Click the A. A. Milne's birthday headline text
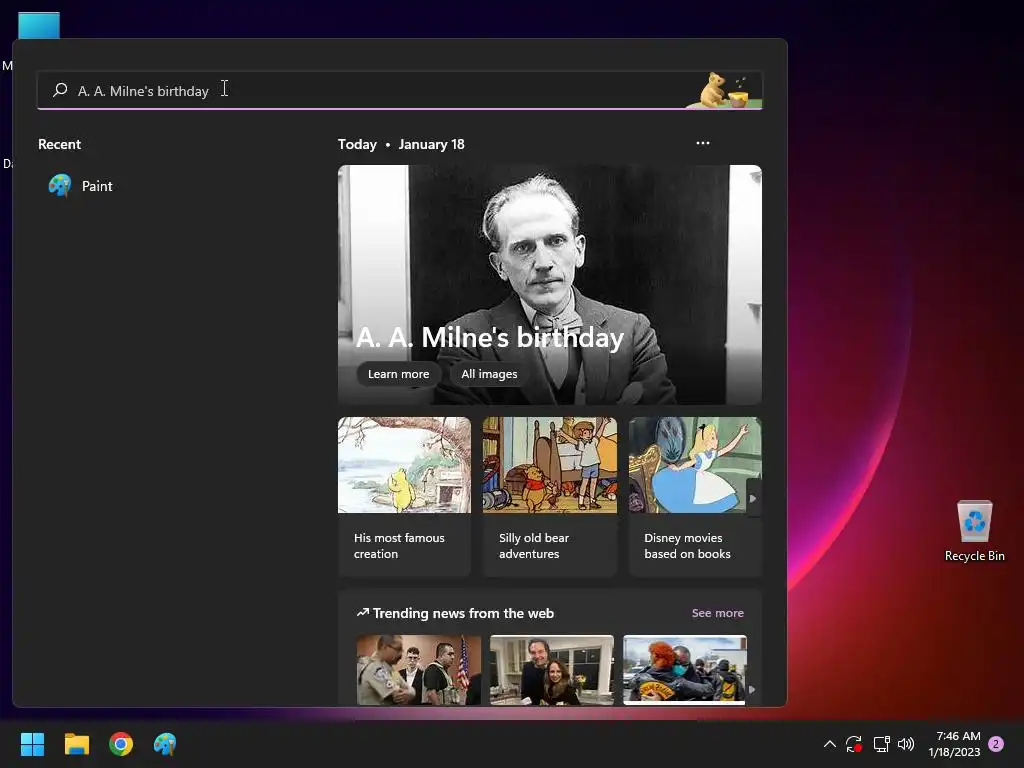Viewport: 1024px width, 768px height. pyautogui.click(x=490, y=338)
